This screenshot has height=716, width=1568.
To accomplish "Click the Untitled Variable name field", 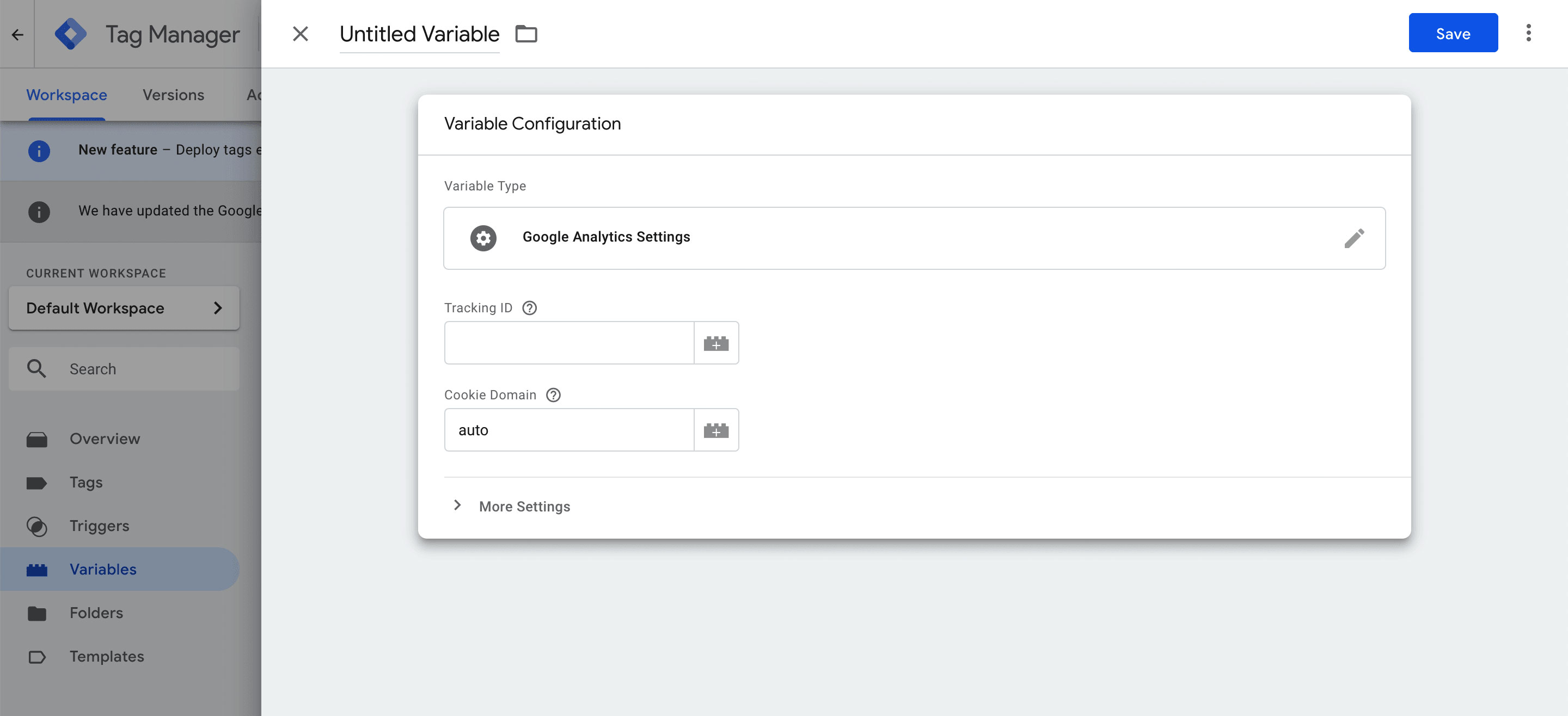I will coord(419,34).
